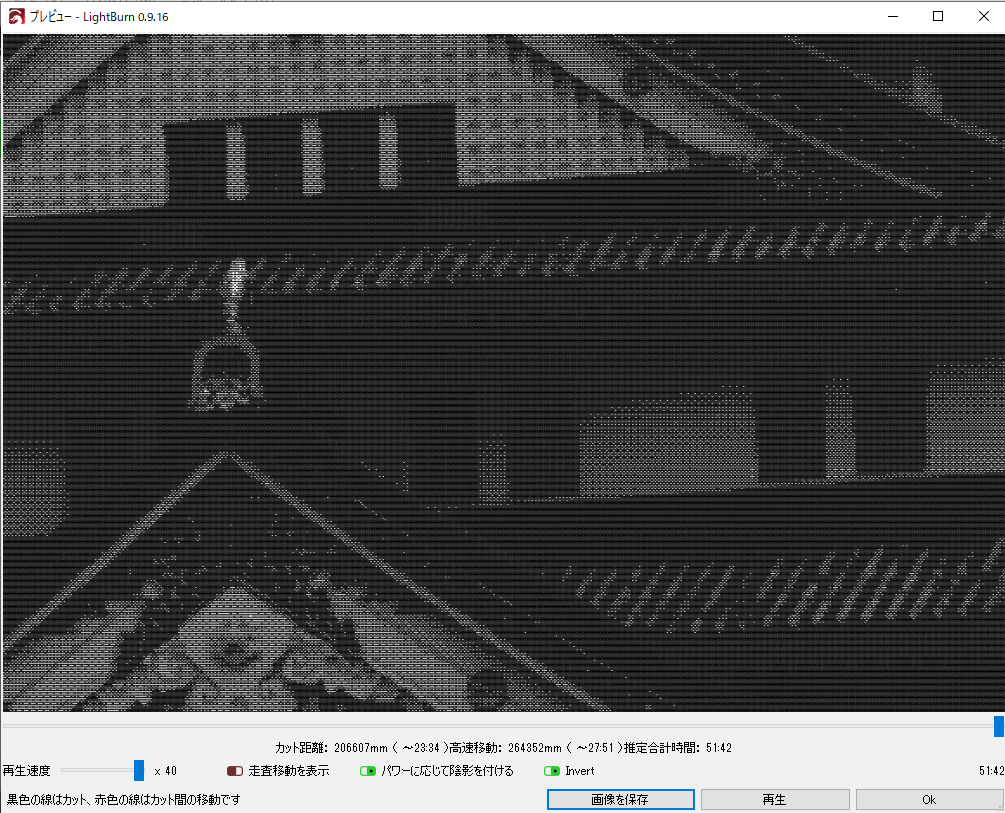Disable the Invert switch
Screen dimensions: 1005x813
[x=552, y=771]
